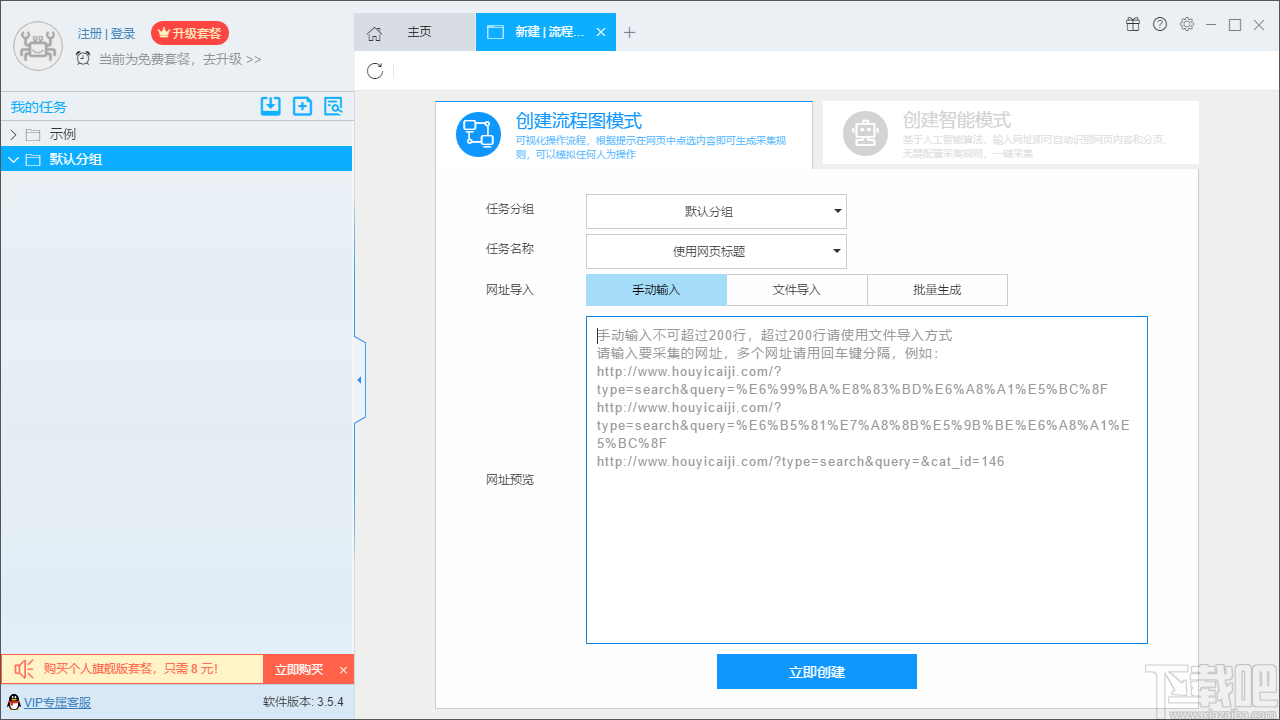Click the alarm clock icon beside free plan text
The image size is (1280, 720).
click(x=83, y=58)
